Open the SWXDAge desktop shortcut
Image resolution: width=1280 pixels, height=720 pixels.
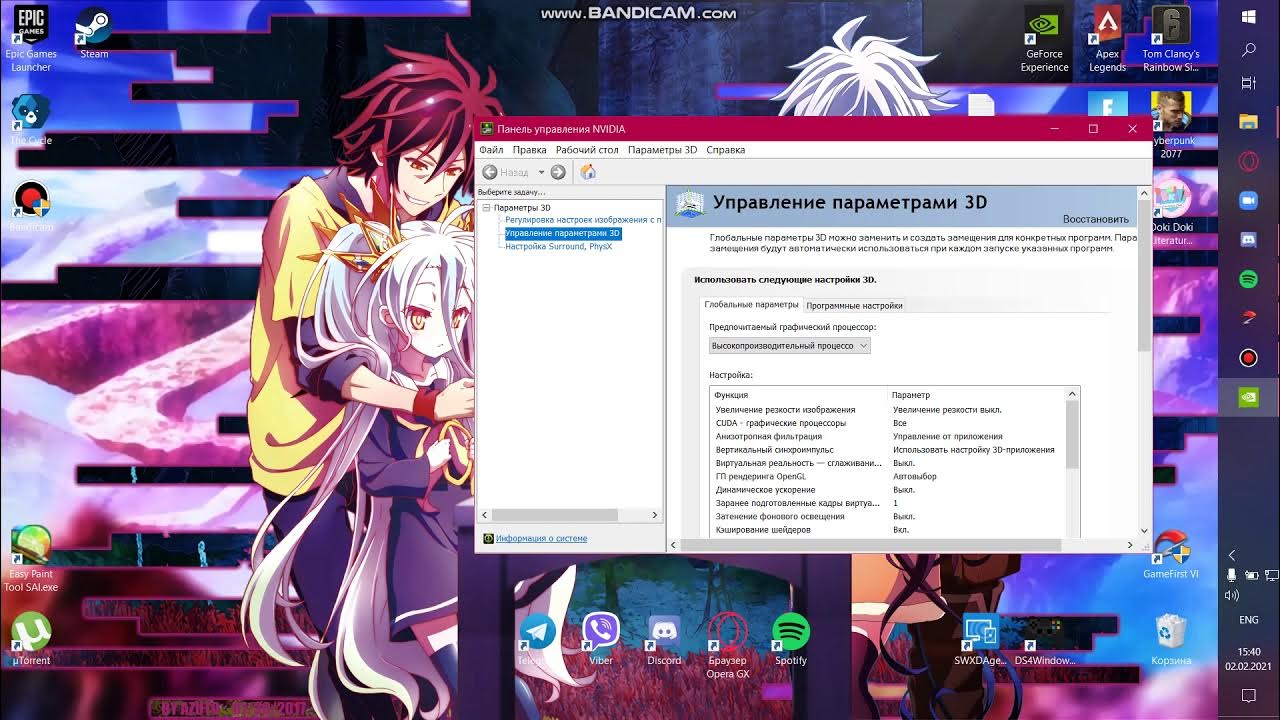tap(980, 640)
